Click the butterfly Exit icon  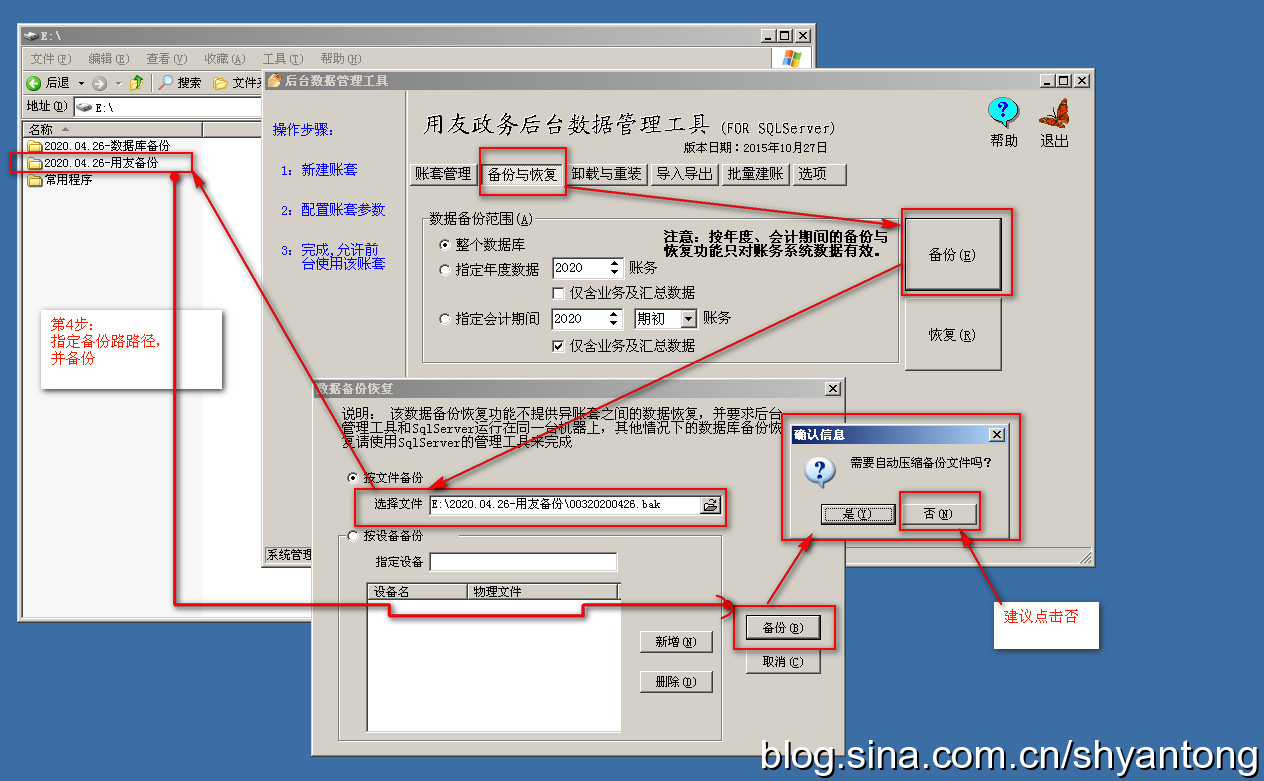point(1054,113)
